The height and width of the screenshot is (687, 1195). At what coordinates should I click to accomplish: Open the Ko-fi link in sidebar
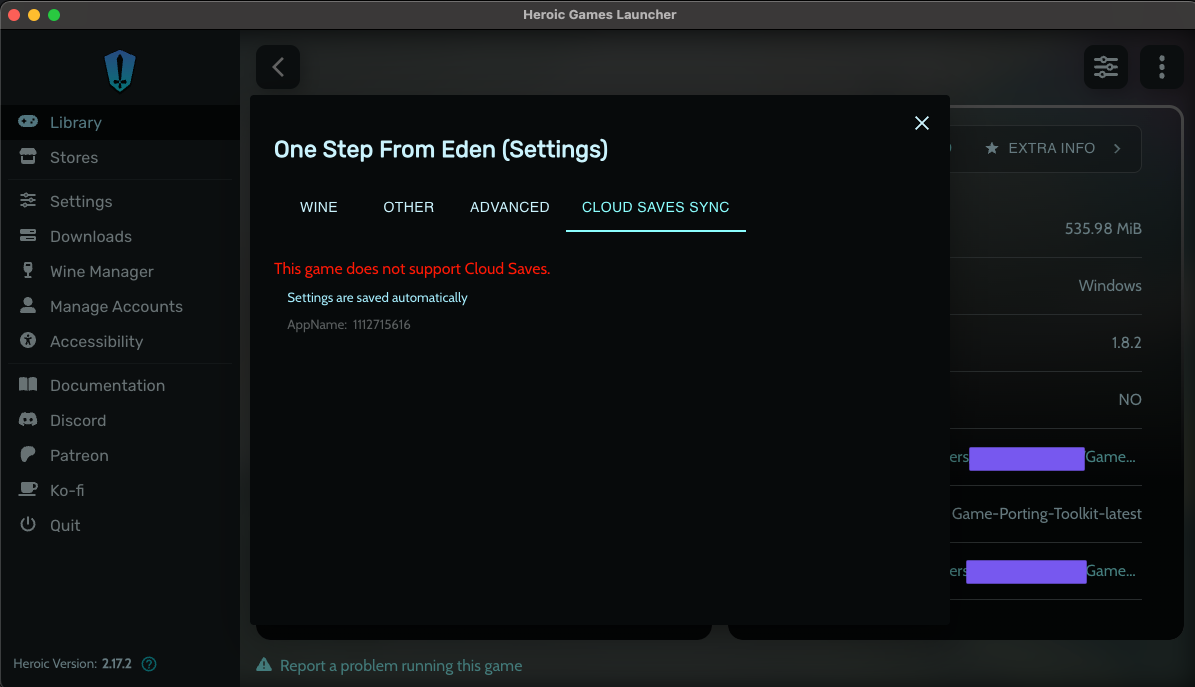(x=120, y=490)
